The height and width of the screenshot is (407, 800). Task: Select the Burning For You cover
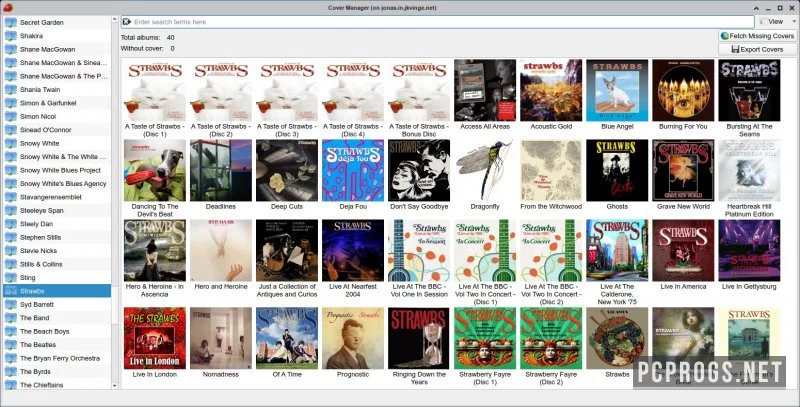683,90
